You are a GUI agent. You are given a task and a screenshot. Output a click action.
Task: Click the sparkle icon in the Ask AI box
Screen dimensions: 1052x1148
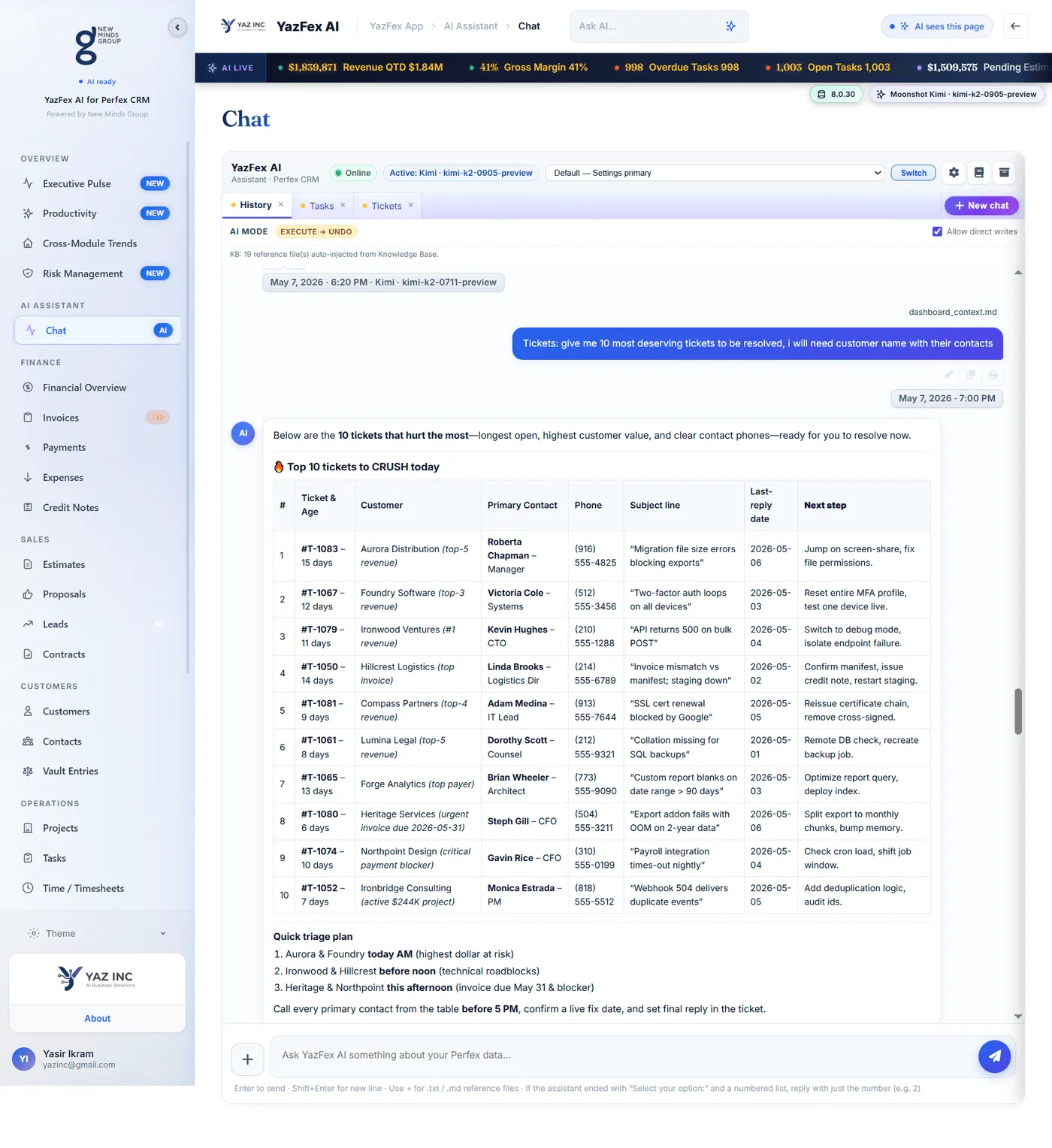coord(730,26)
